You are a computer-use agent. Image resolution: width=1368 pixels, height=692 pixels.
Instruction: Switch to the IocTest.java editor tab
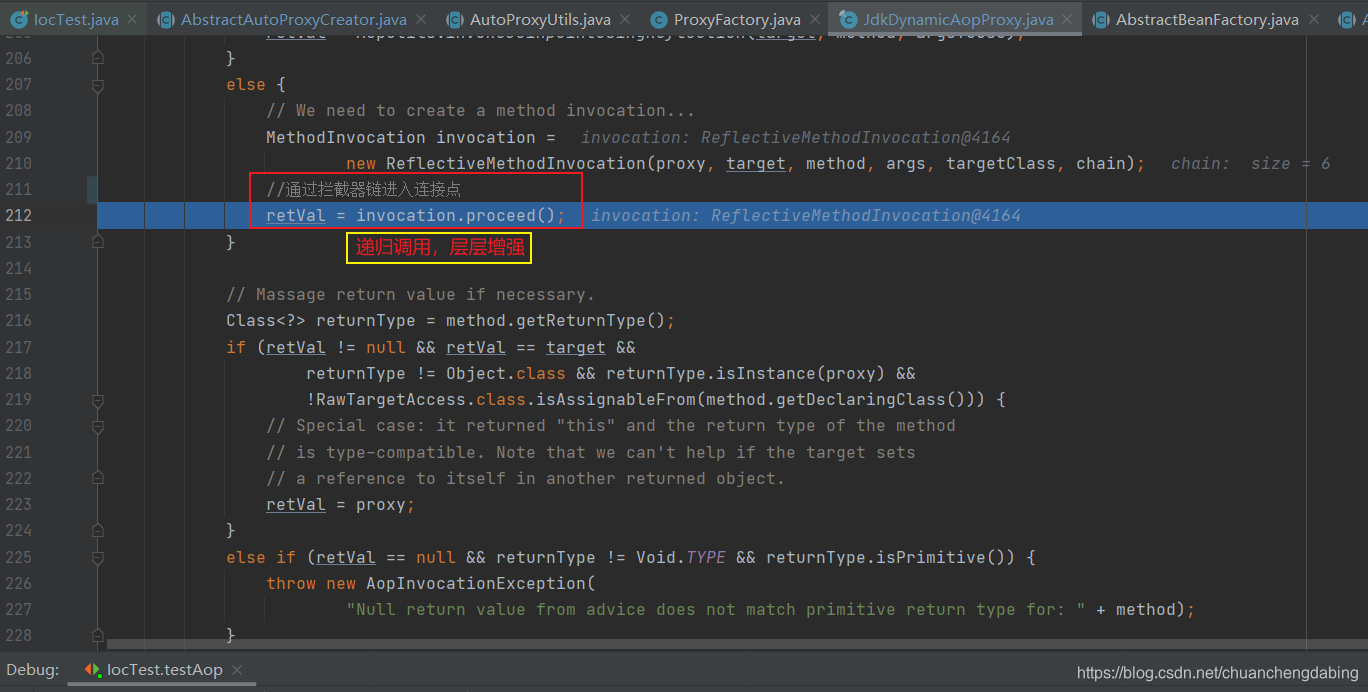pyautogui.click(x=75, y=19)
